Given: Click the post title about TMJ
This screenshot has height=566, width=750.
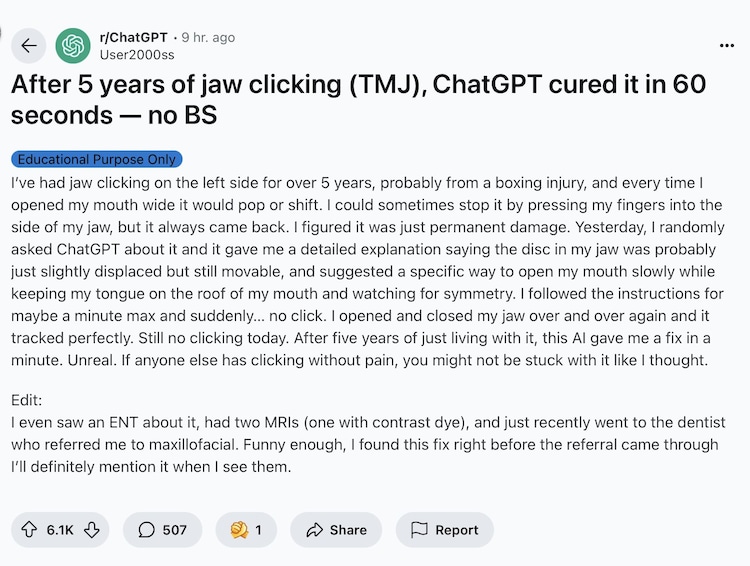Looking at the screenshot, I should 358,100.
